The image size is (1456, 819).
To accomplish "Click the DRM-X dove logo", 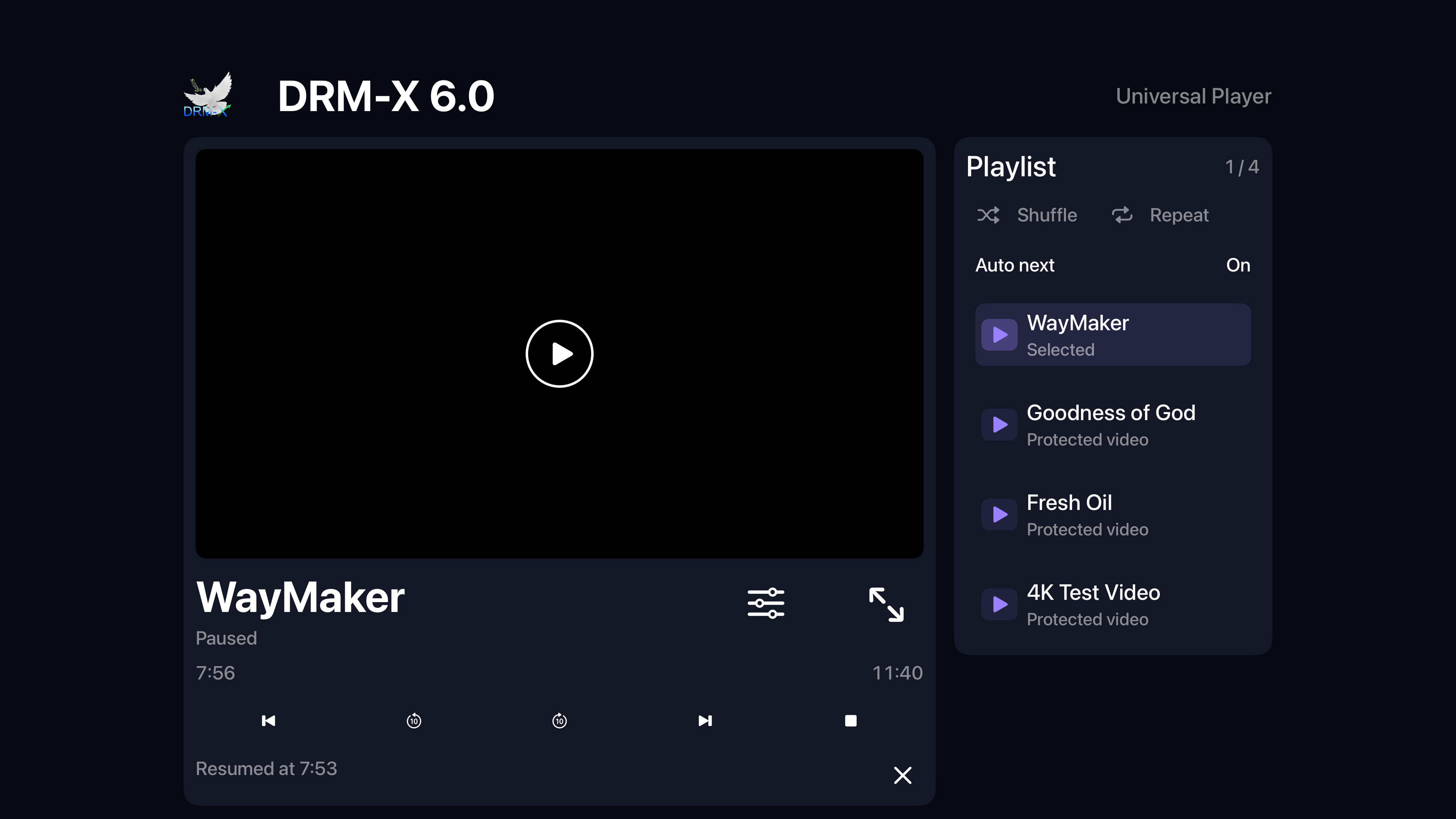I will (207, 95).
